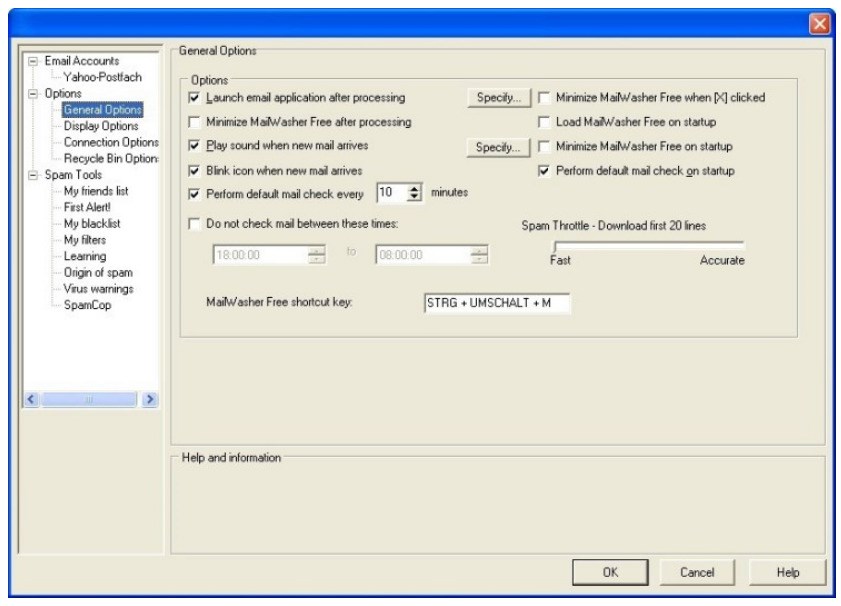Collapse the Options tree node
Image resolution: width=841 pixels, height=606 pixels.
33,94
